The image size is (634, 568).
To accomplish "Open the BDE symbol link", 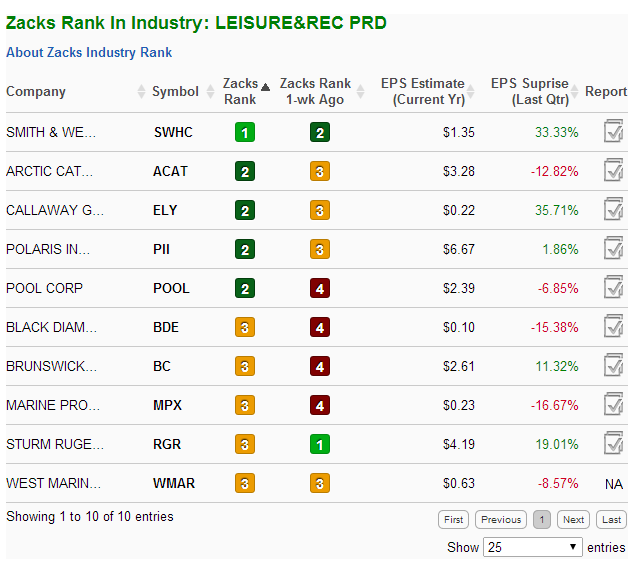I will click(x=166, y=327).
